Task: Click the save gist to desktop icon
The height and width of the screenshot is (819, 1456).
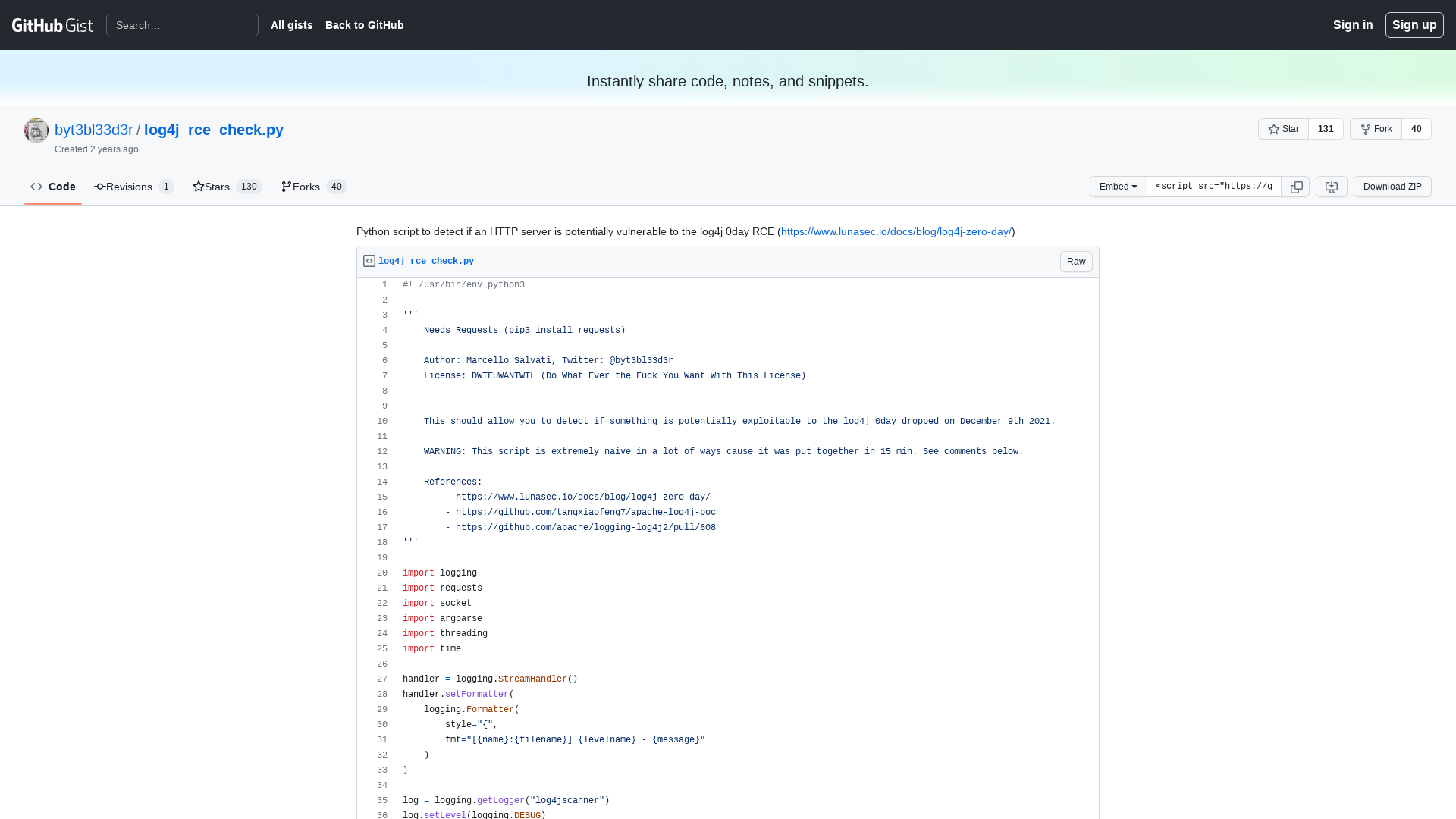Action: click(x=1331, y=187)
